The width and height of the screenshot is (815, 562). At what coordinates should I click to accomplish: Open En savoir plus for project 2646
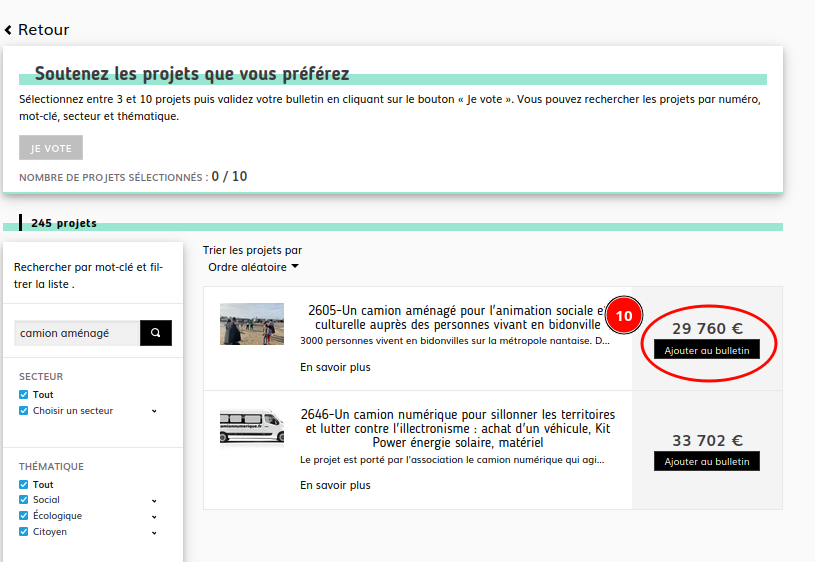[x=335, y=485]
